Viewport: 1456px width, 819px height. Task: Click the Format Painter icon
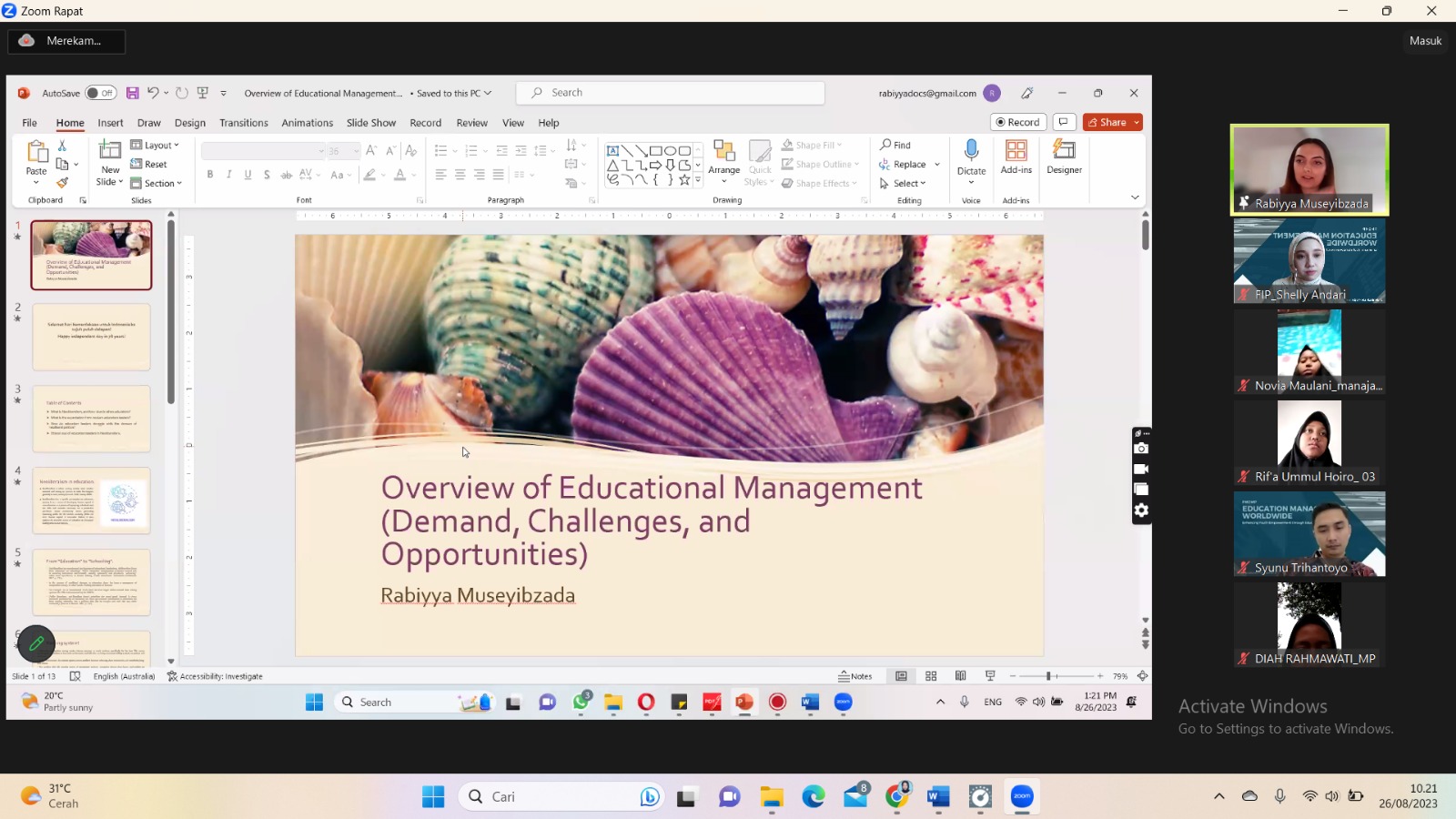(x=62, y=183)
